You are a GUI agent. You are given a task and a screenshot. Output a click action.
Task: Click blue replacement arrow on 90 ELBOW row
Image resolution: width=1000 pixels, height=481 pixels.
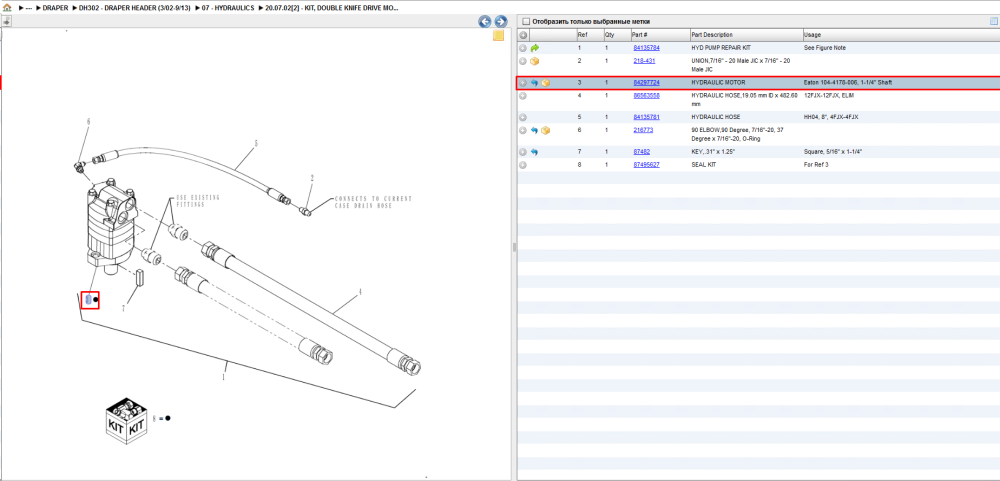tap(534, 130)
